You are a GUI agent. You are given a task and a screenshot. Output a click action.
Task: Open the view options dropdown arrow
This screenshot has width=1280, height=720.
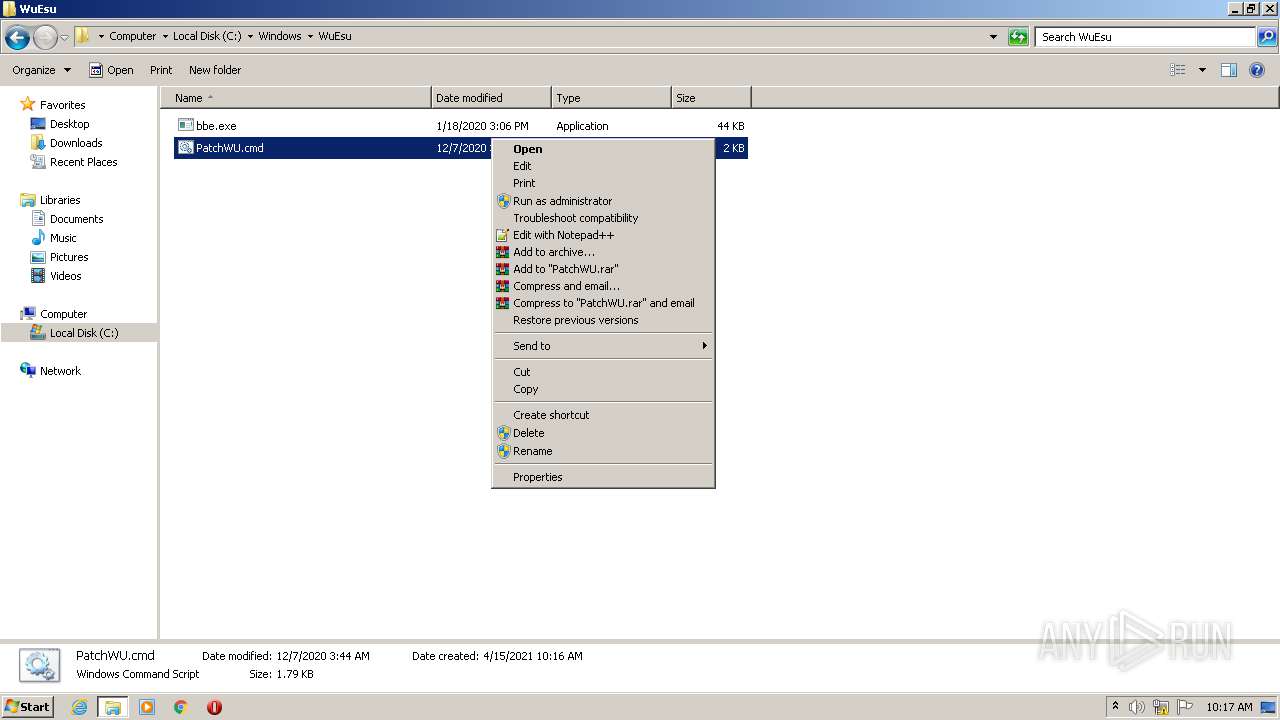pyautogui.click(x=1202, y=70)
